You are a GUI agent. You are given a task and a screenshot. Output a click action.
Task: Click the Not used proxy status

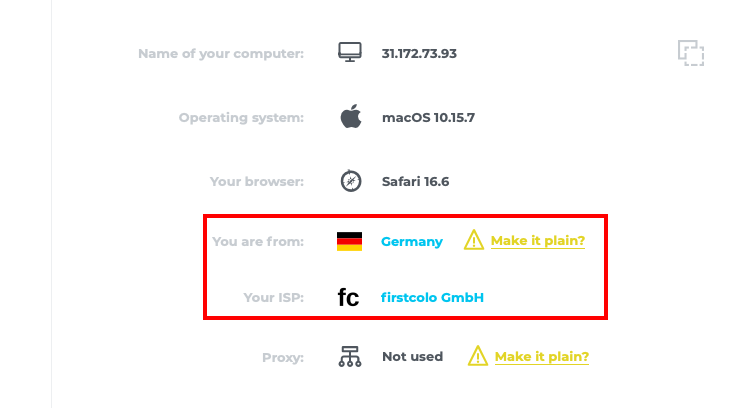pos(412,357)
